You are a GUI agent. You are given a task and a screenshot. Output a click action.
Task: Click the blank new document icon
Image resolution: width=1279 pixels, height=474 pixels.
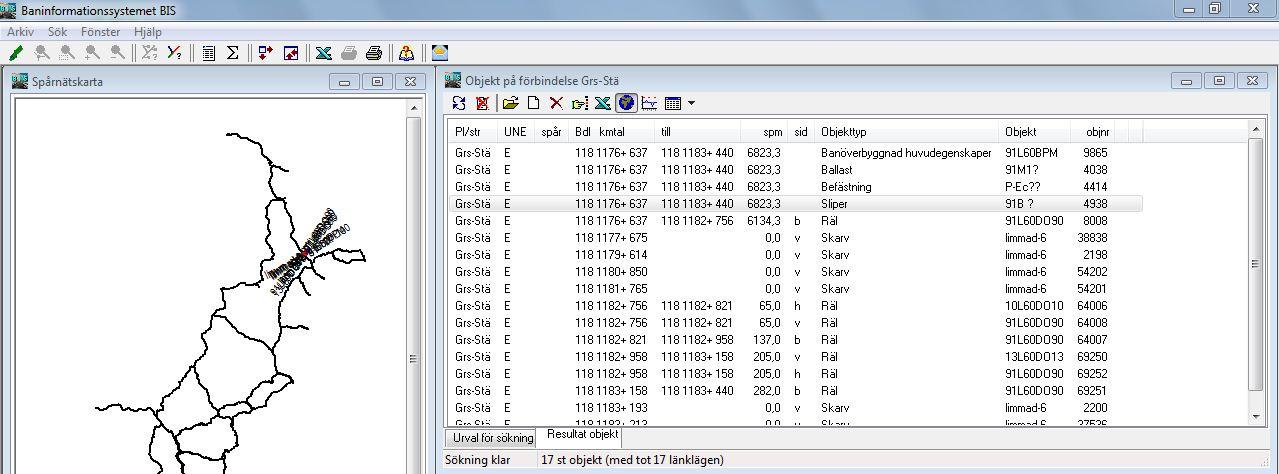534,102
